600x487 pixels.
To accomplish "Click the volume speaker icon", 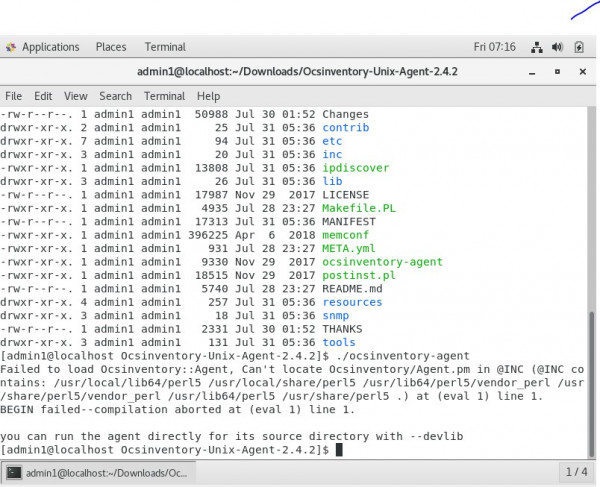I will [x=557, y=47].
